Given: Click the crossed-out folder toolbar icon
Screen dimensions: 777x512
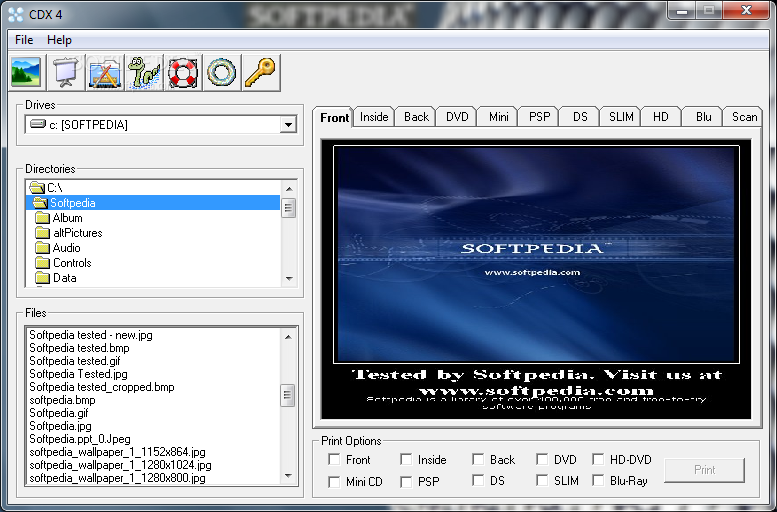Looking at the screenshot, I should [105, 72].
